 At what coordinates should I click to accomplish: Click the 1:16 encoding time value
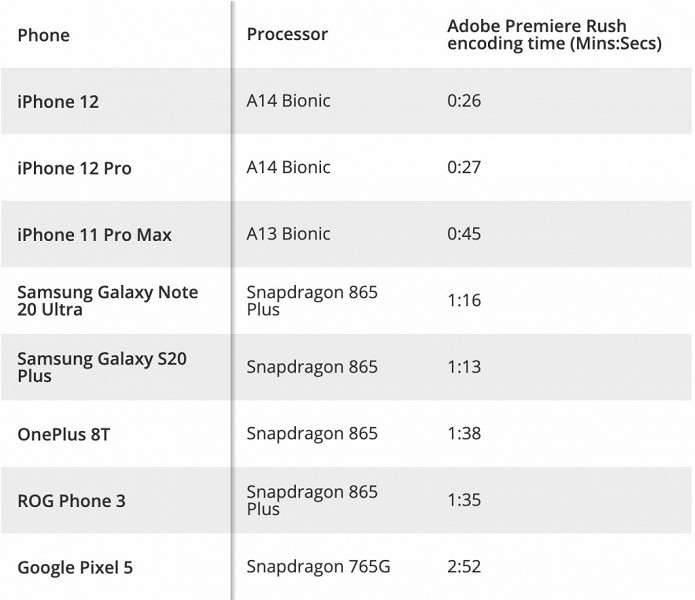coord(464,301)
